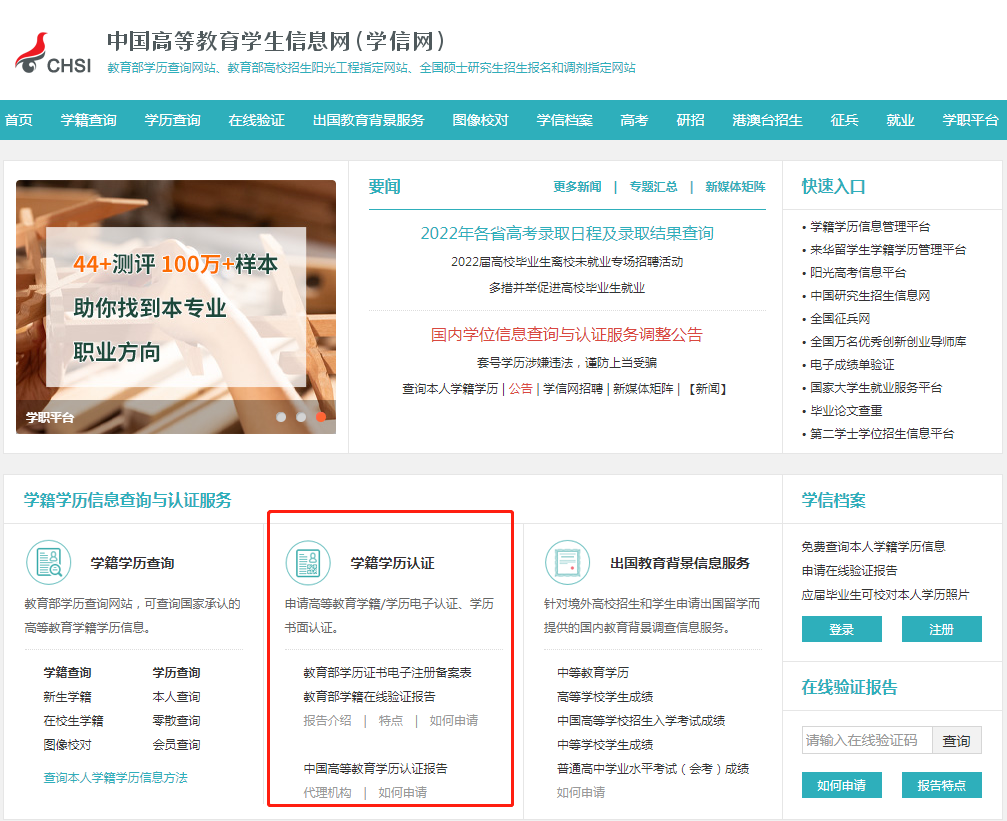This screenshot has height=821, width=1007.
Task: Open 代理机构 link
Action: (x=328, y=793)
